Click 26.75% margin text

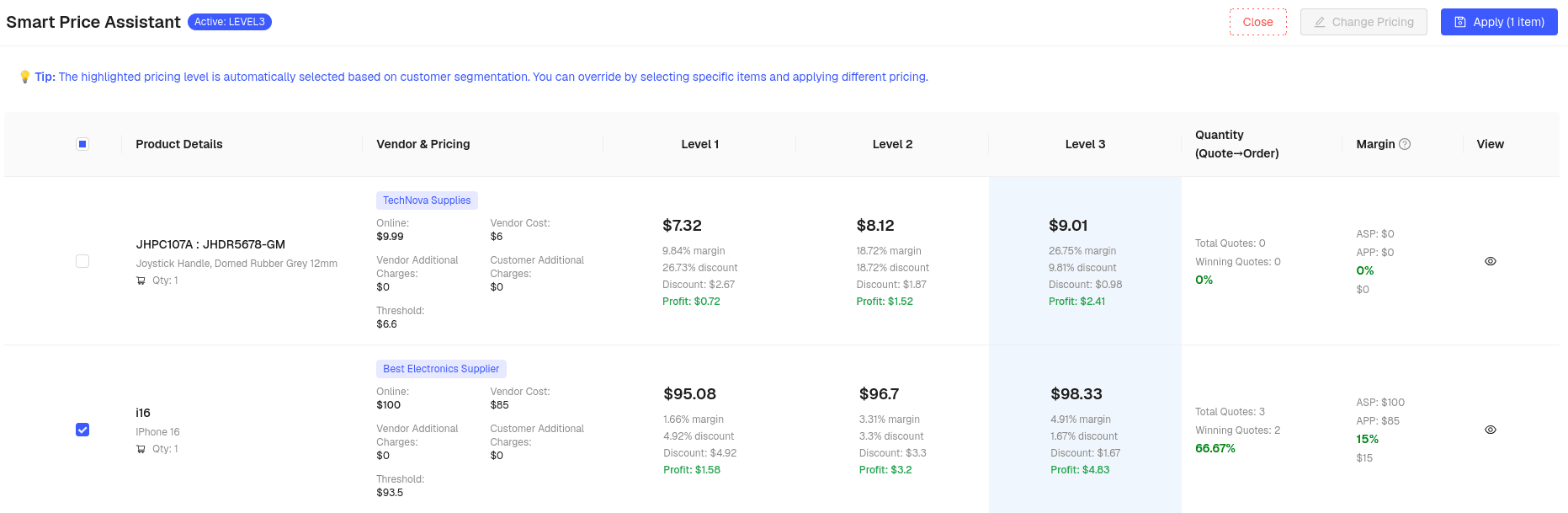click(1082, 251)
